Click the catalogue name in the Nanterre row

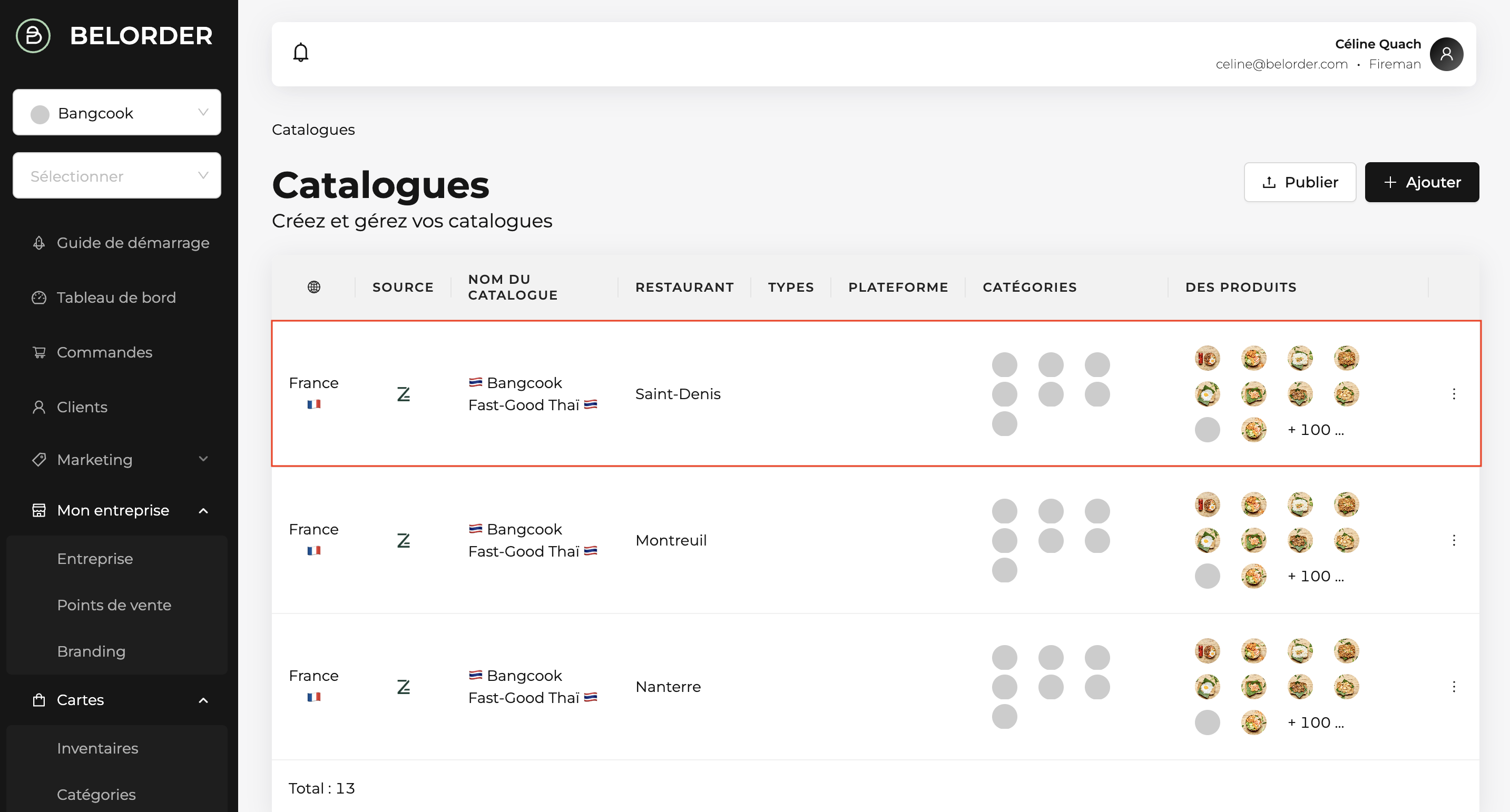(533, 687)
